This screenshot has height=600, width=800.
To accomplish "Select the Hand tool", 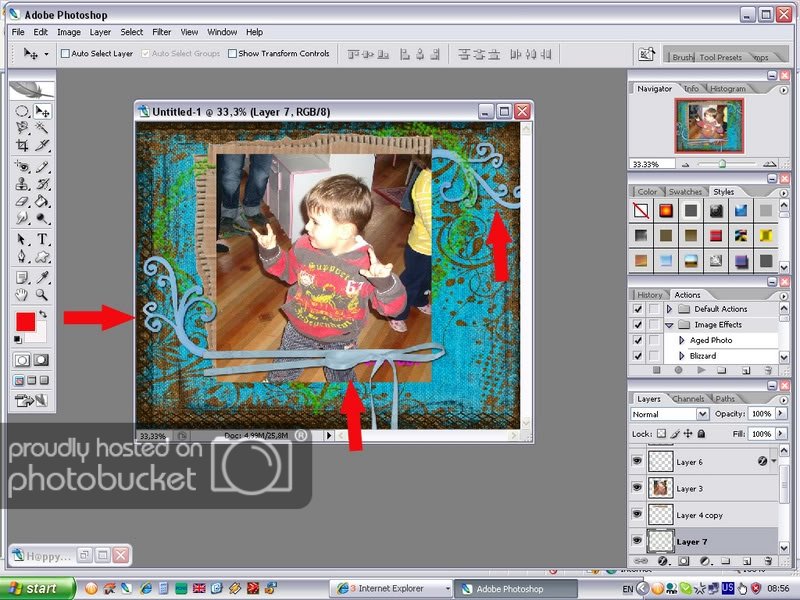I will point(22,294).
